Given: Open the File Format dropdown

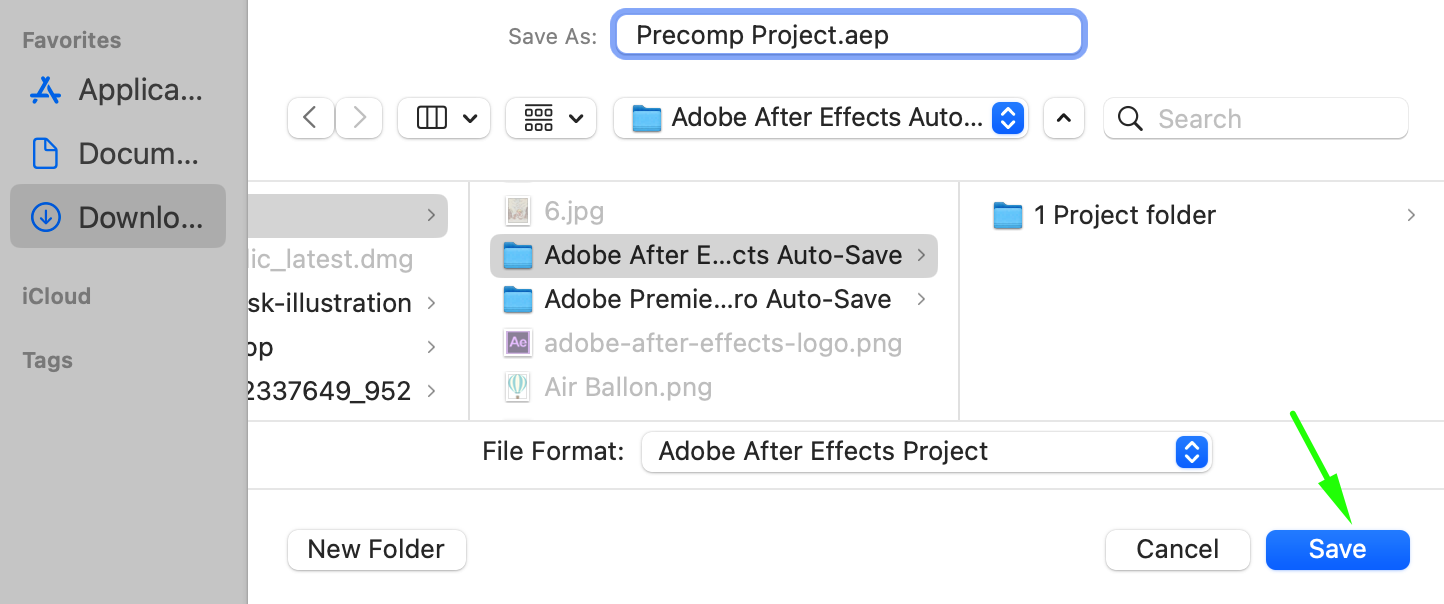Looking at the screenshot, I should point(926,452).
